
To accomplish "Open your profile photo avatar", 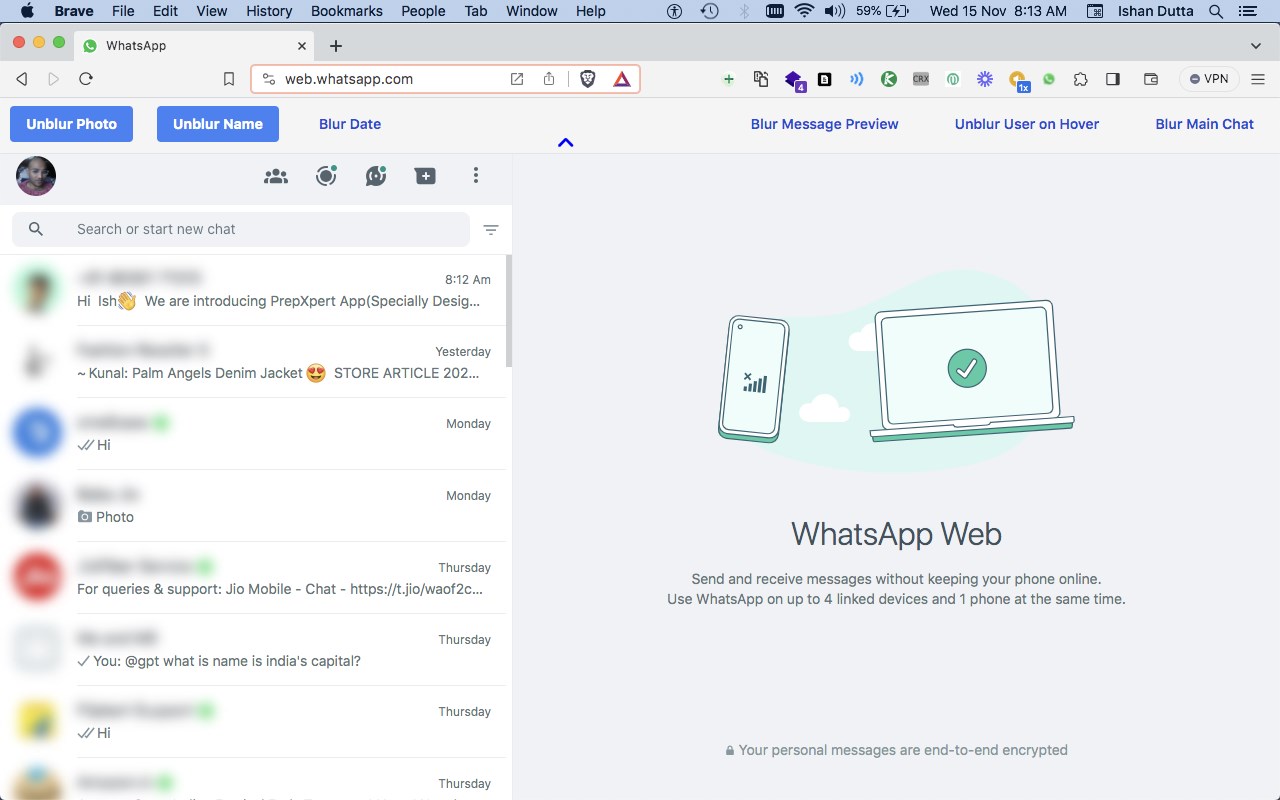I will 36,176.
